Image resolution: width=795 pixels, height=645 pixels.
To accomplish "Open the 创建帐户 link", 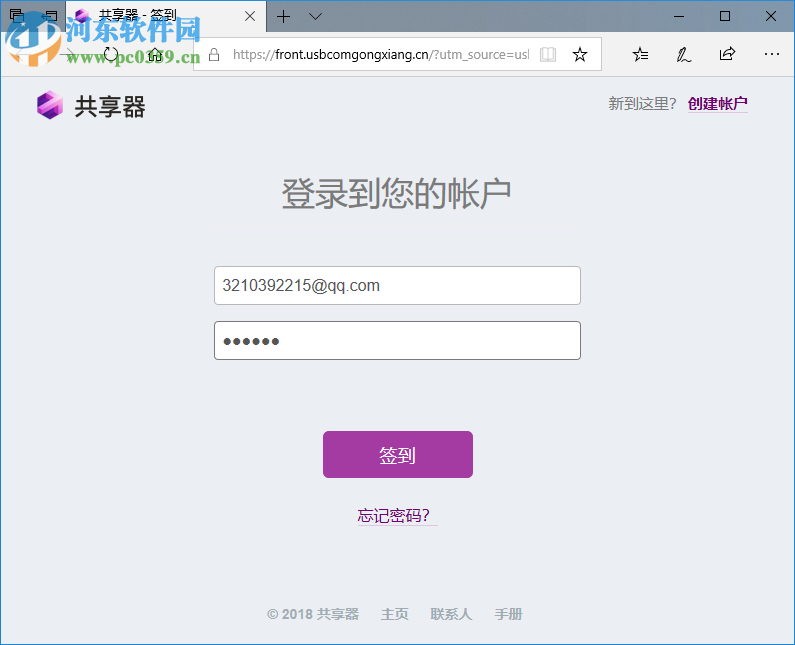I will coord(717,103).
